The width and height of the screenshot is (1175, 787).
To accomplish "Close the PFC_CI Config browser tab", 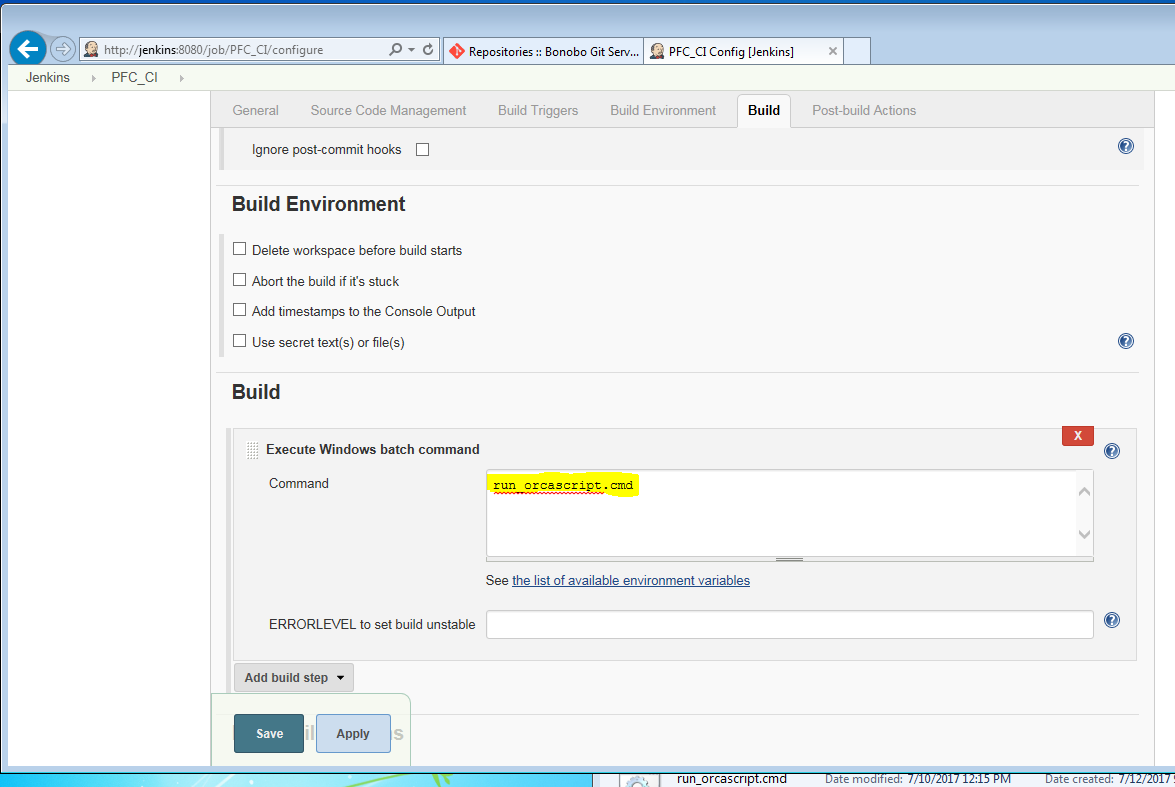I will [833, 51].
